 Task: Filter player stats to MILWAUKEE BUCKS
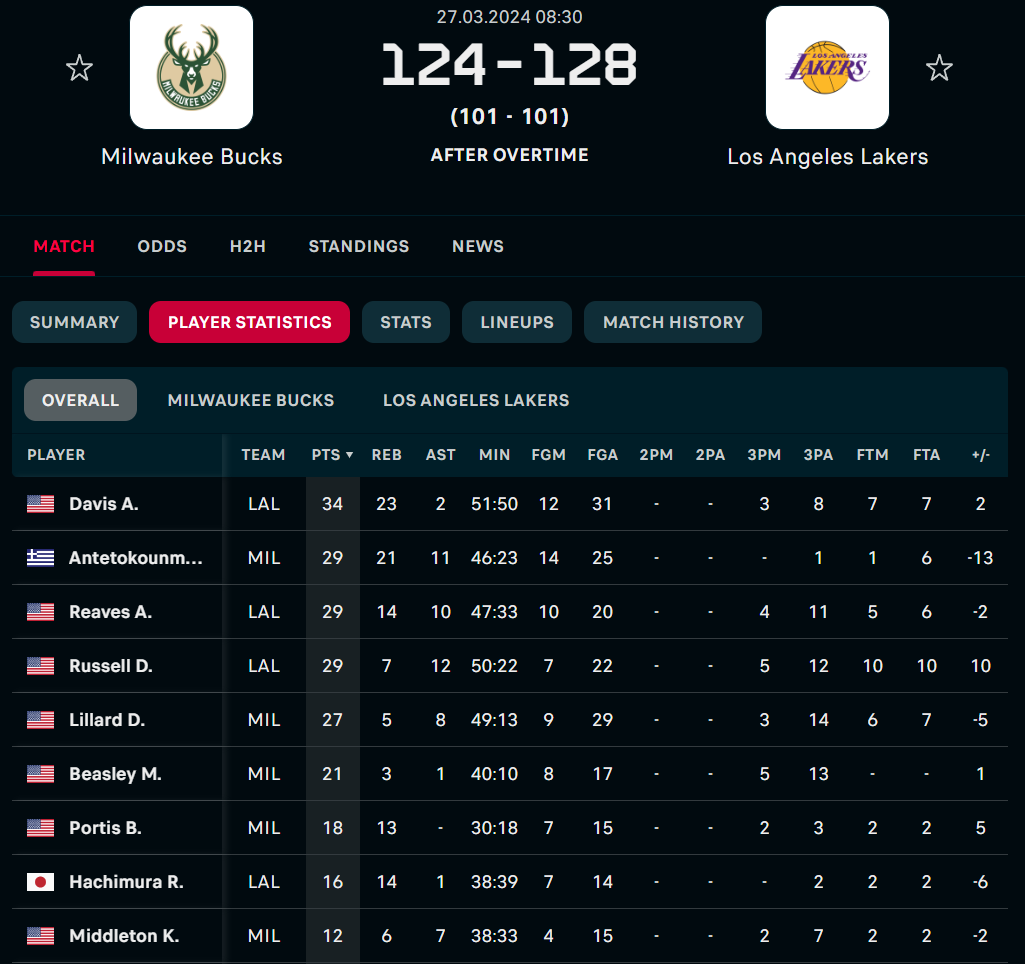click(x=251, y=400)
